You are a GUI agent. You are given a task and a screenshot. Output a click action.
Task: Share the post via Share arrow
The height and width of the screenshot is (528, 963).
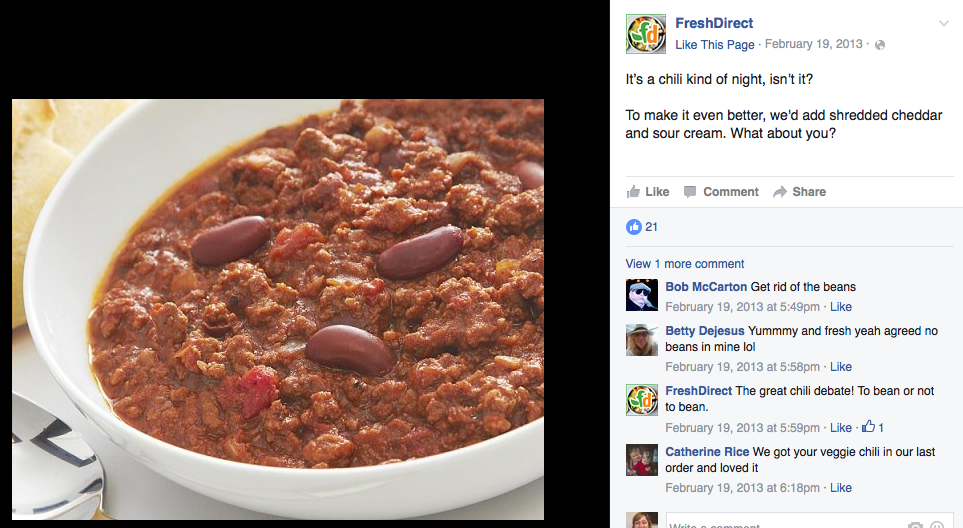click(x=800, y=192)
